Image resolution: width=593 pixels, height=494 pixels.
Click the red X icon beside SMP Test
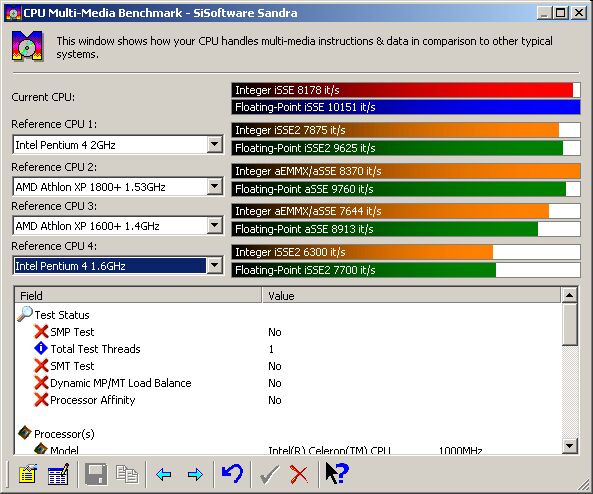coord(41,332)
